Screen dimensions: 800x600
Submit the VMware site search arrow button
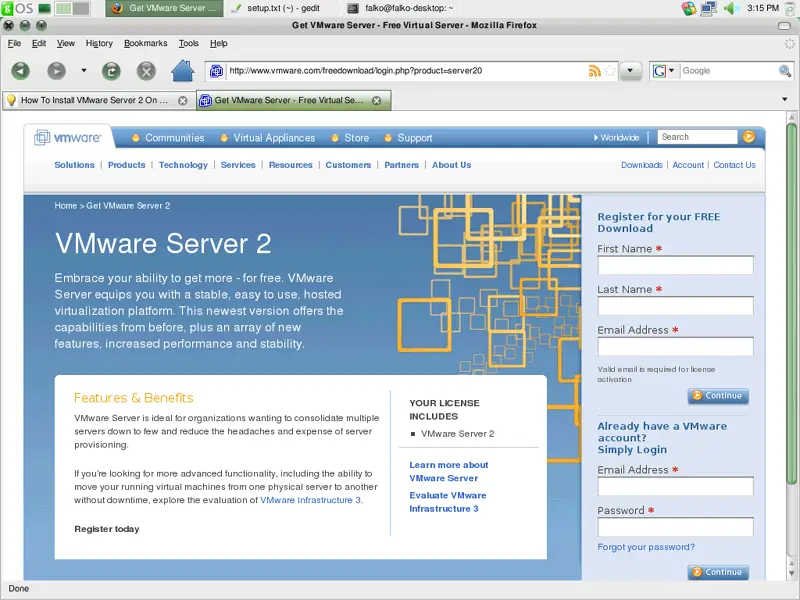coord(748,137)
